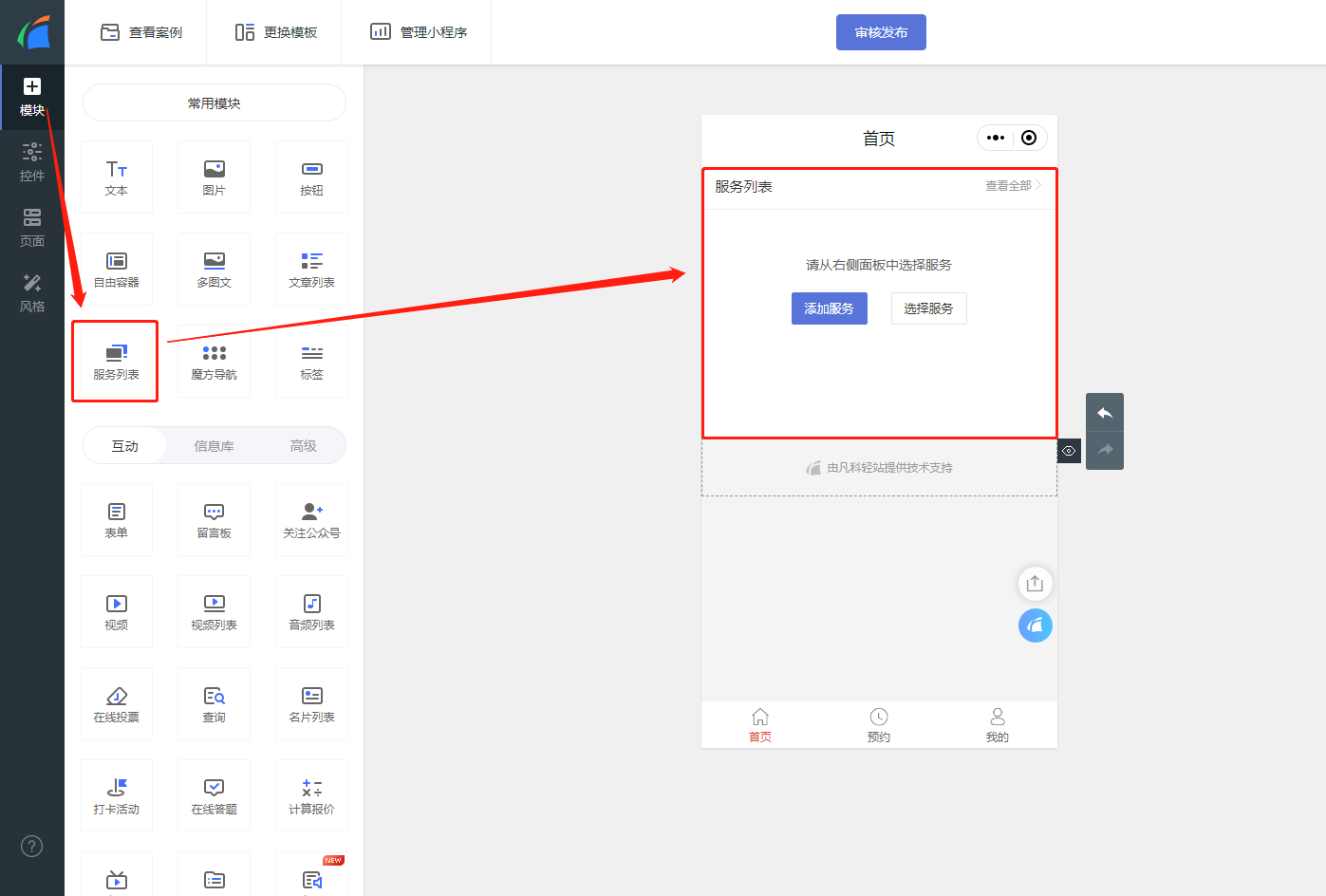Open preview page options via record button
1326x896 pixels.
coord(1030,138)
